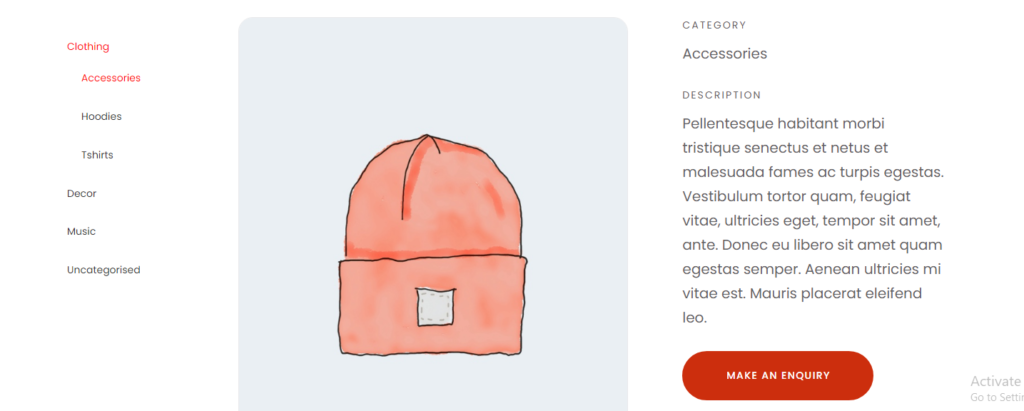Go to the Decor category
The width and height of the screenshot is (1024, 411).
click(82, 193)
